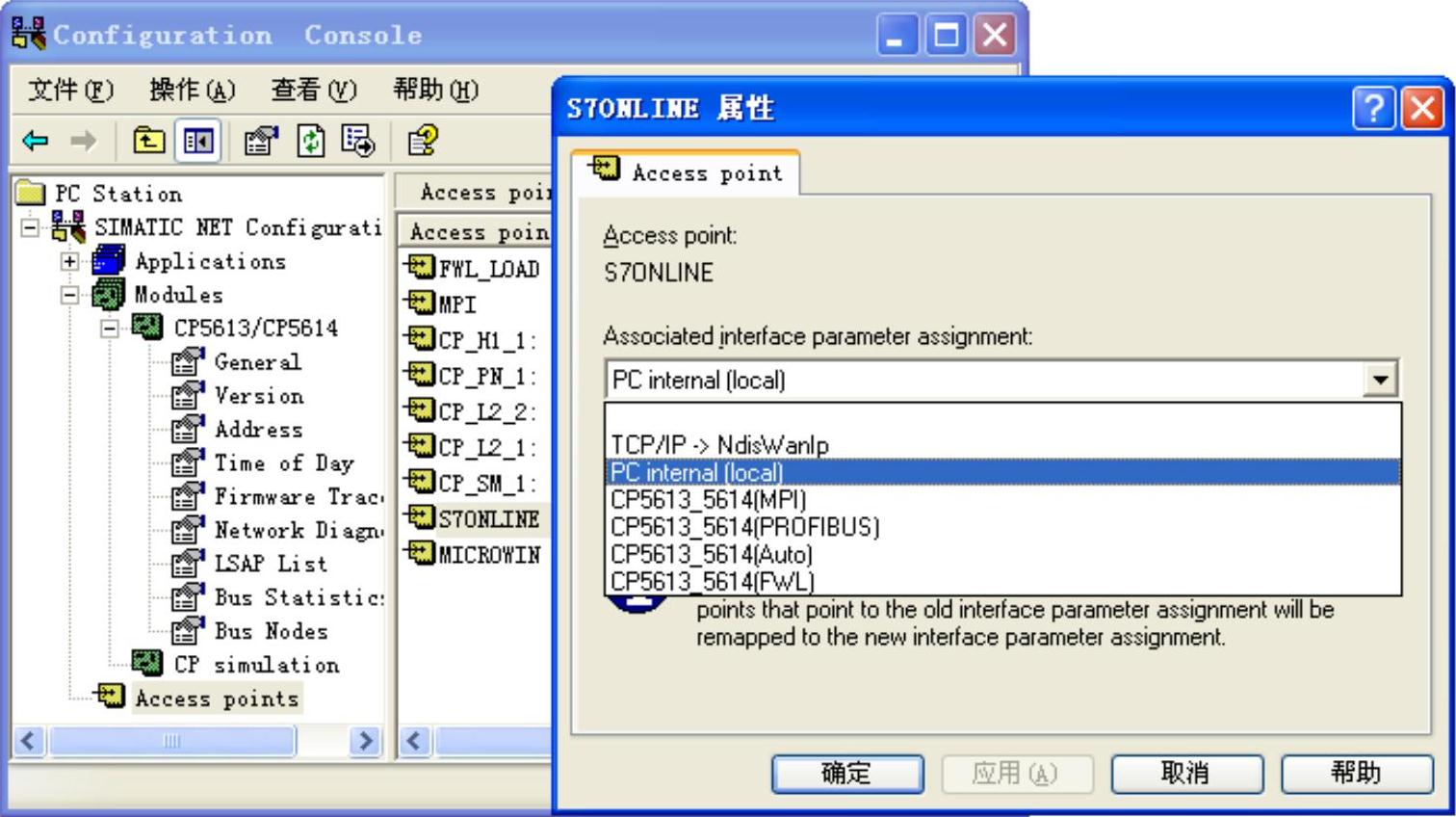Close the S7ONLINE 属性 dialog
The width and height of the screenshot is (1456, 817).
[1423, 108]
